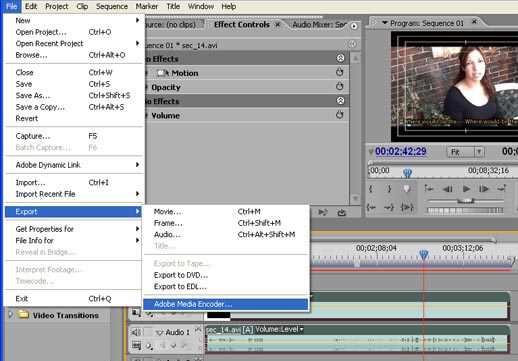The height and width of the screenshot is (361, 518).
Task: Expand the New submenu
Action: point(74,20)
